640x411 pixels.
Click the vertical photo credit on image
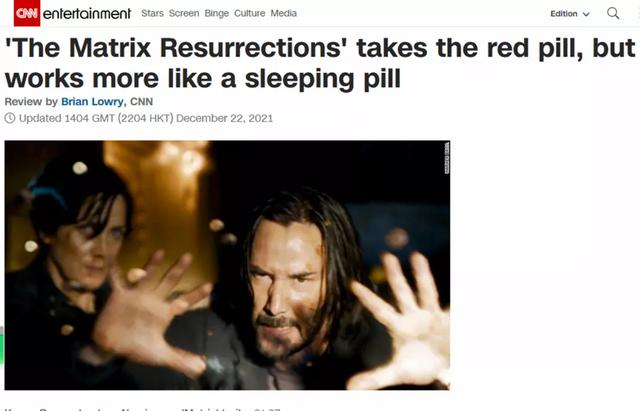click(x=447, y=158)
